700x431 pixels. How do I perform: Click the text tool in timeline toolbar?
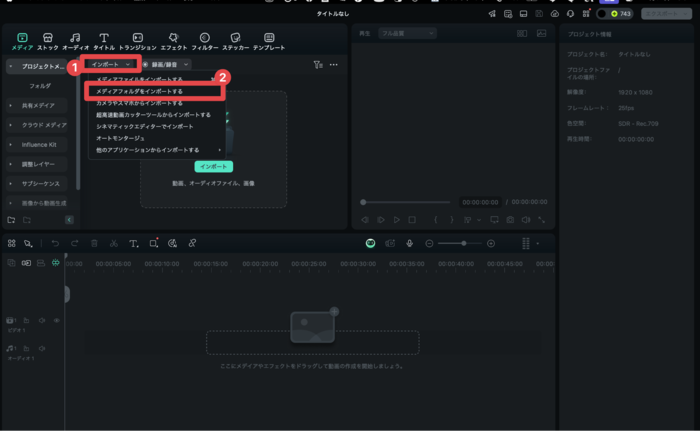coord(134,243)
